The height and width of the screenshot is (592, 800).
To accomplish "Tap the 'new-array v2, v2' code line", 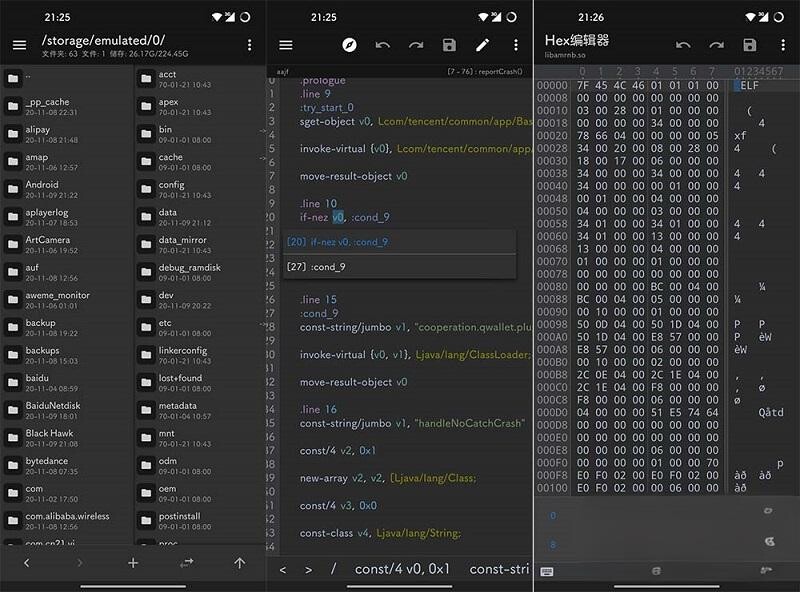I will 388,478.
